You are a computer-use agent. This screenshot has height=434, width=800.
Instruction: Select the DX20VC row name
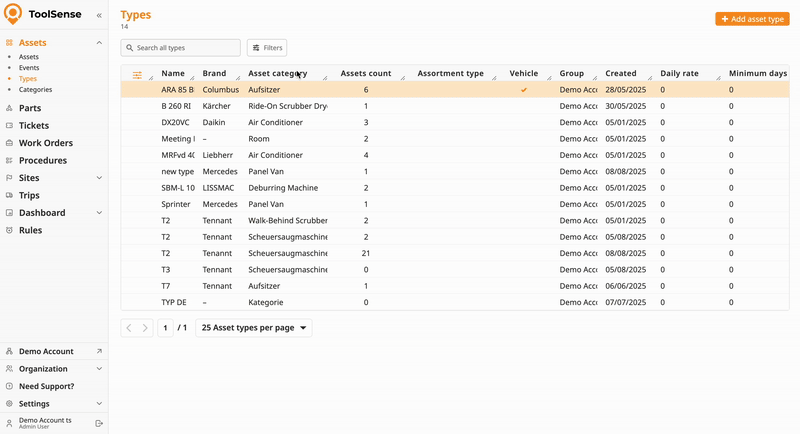pyautogui.click(x=175, y=122)
